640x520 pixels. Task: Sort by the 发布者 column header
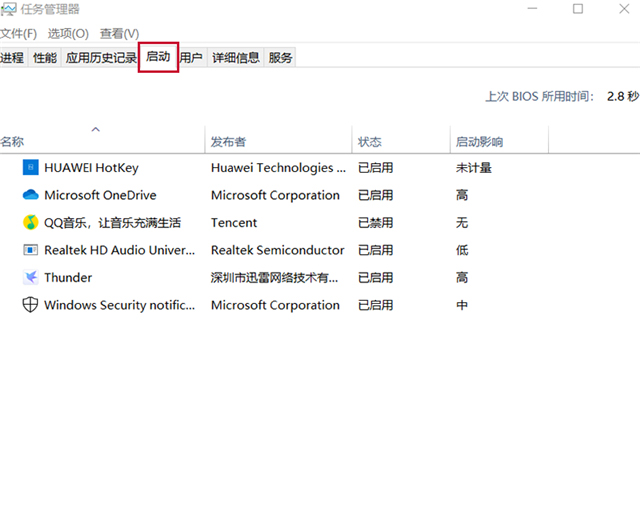278,141
